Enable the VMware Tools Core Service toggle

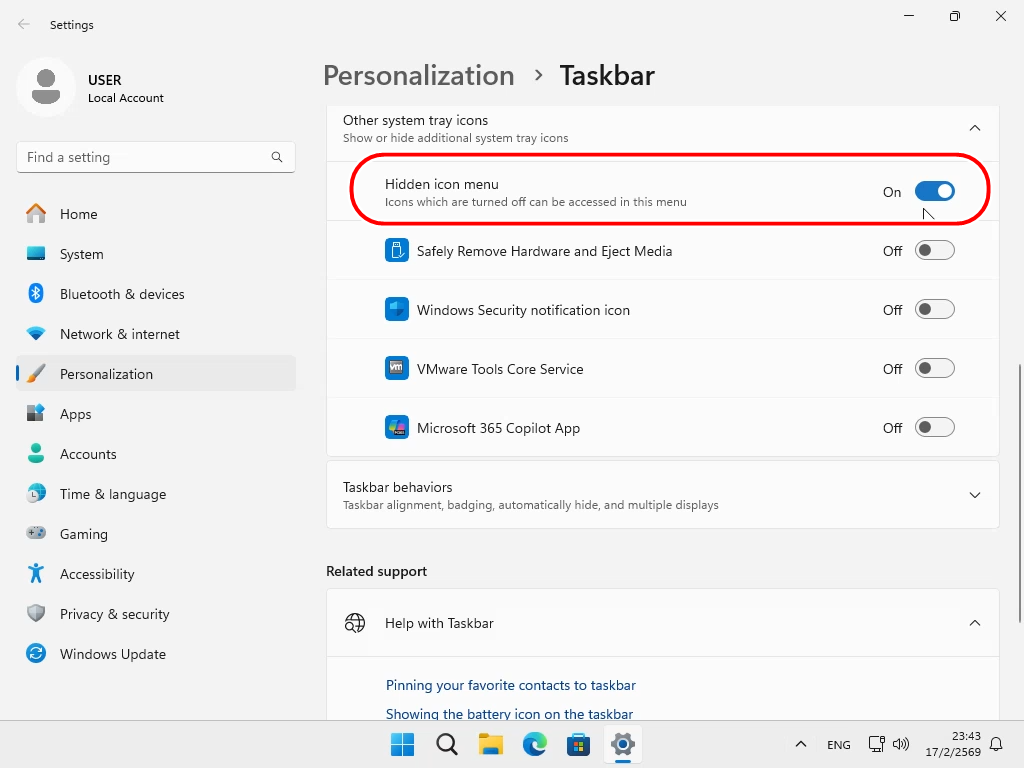934,369
